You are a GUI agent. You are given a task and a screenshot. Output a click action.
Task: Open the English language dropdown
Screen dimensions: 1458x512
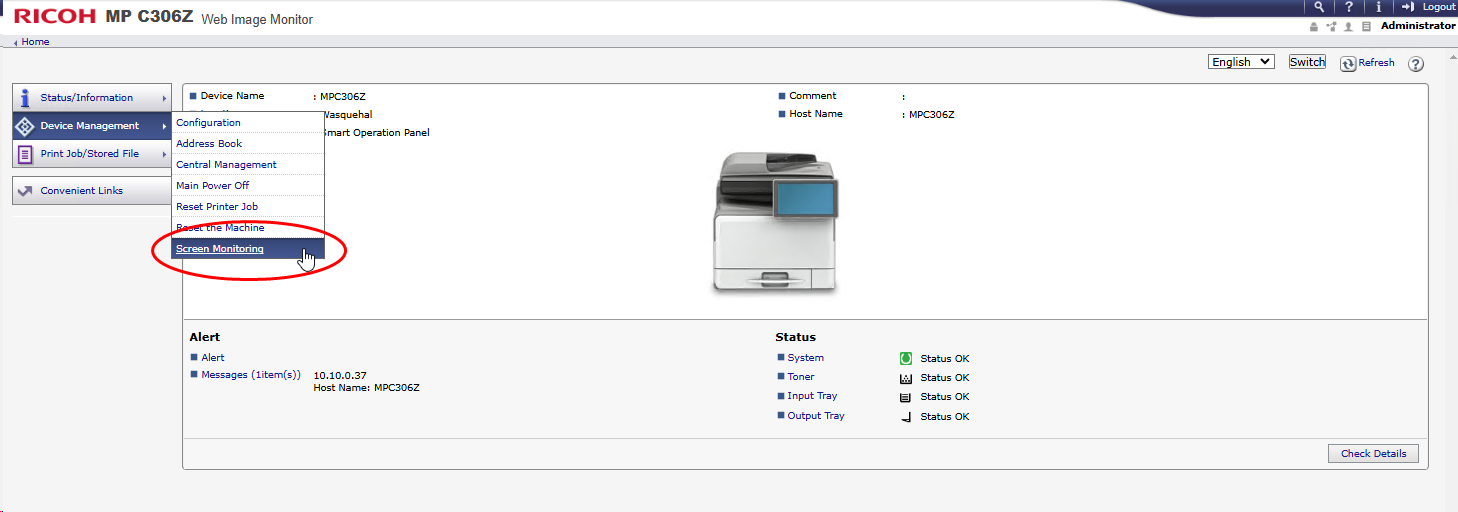1241,62
